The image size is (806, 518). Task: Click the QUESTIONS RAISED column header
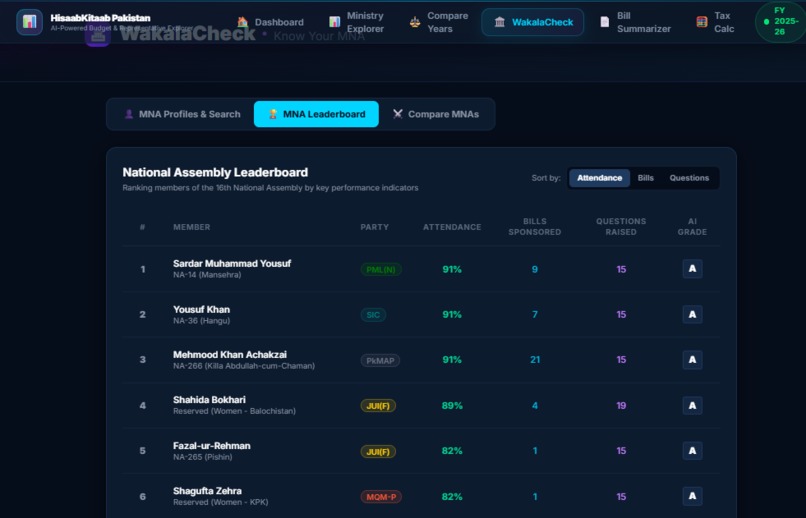coord(621,227)
